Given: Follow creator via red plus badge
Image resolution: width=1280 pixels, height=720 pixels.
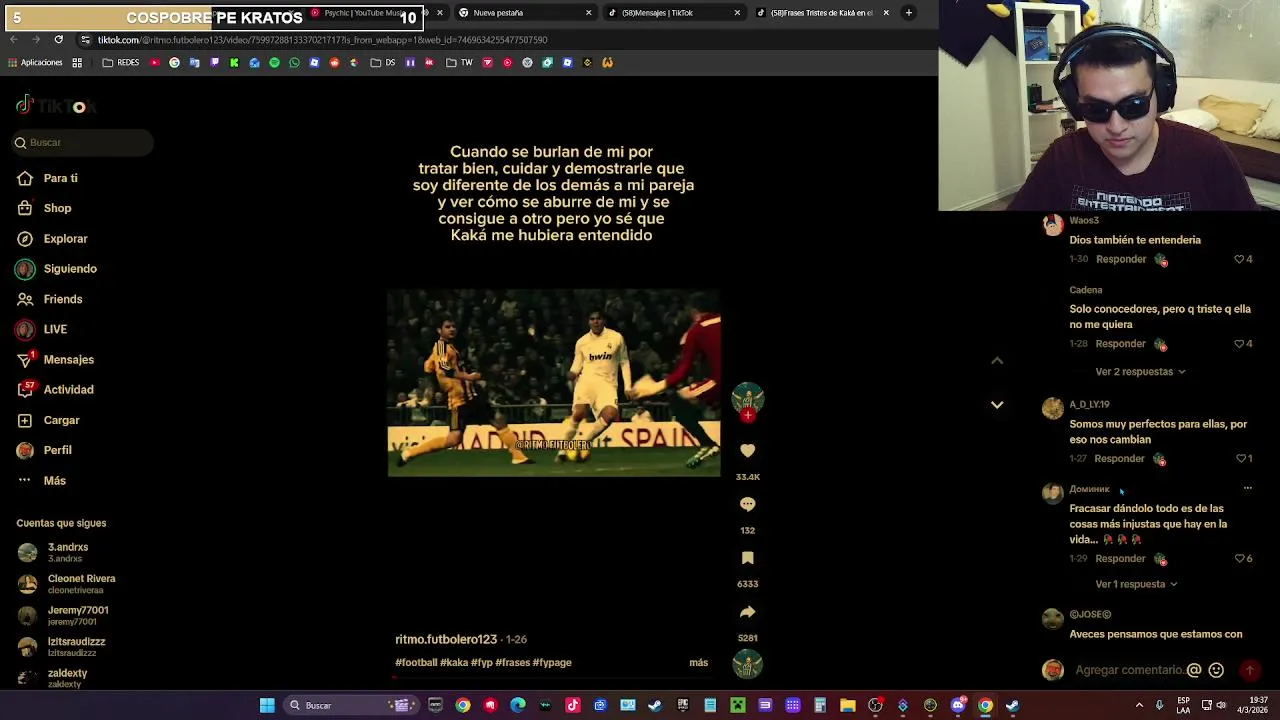Looking at the screenshot, I should tap(747, 415).
